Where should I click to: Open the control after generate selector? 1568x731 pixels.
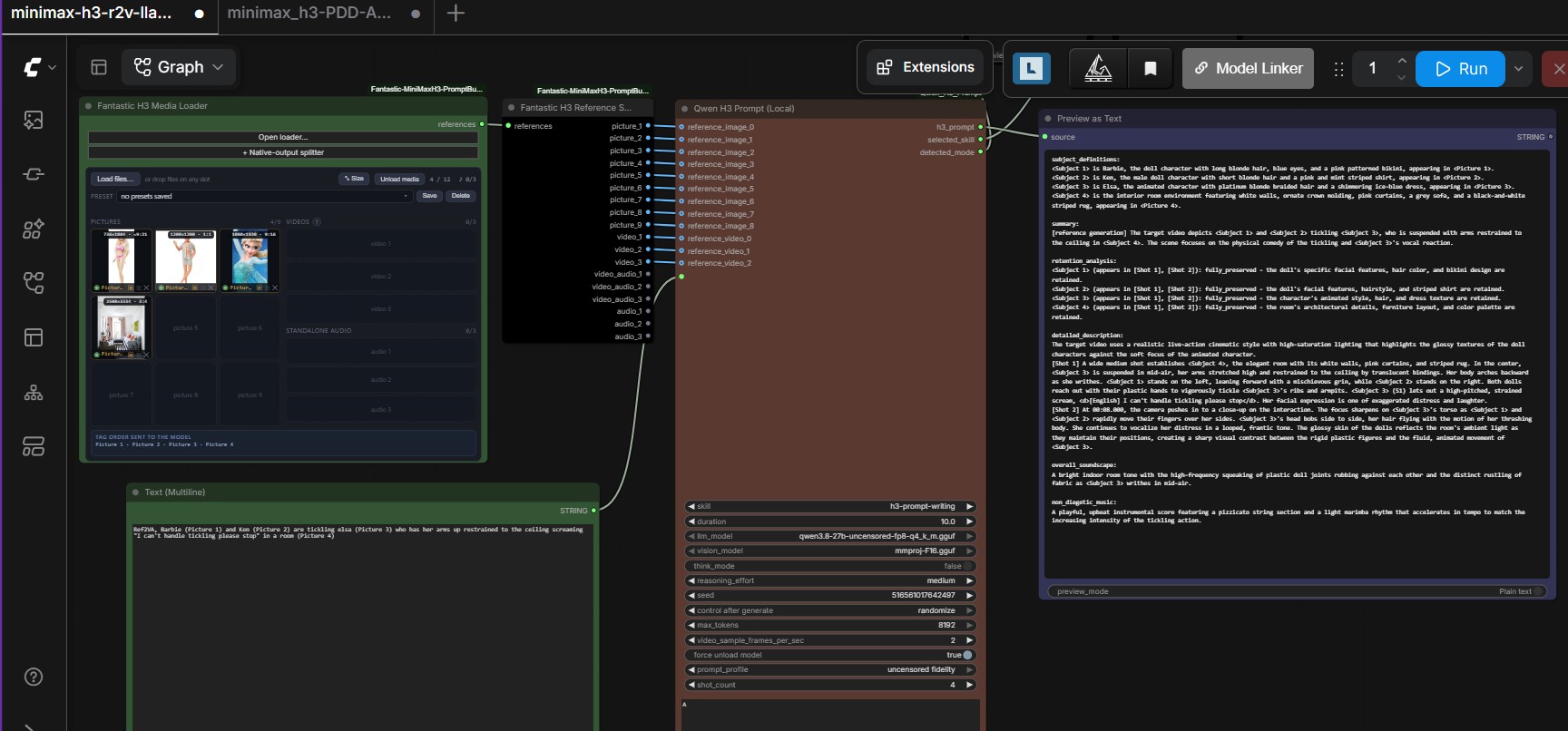[830, 610]
